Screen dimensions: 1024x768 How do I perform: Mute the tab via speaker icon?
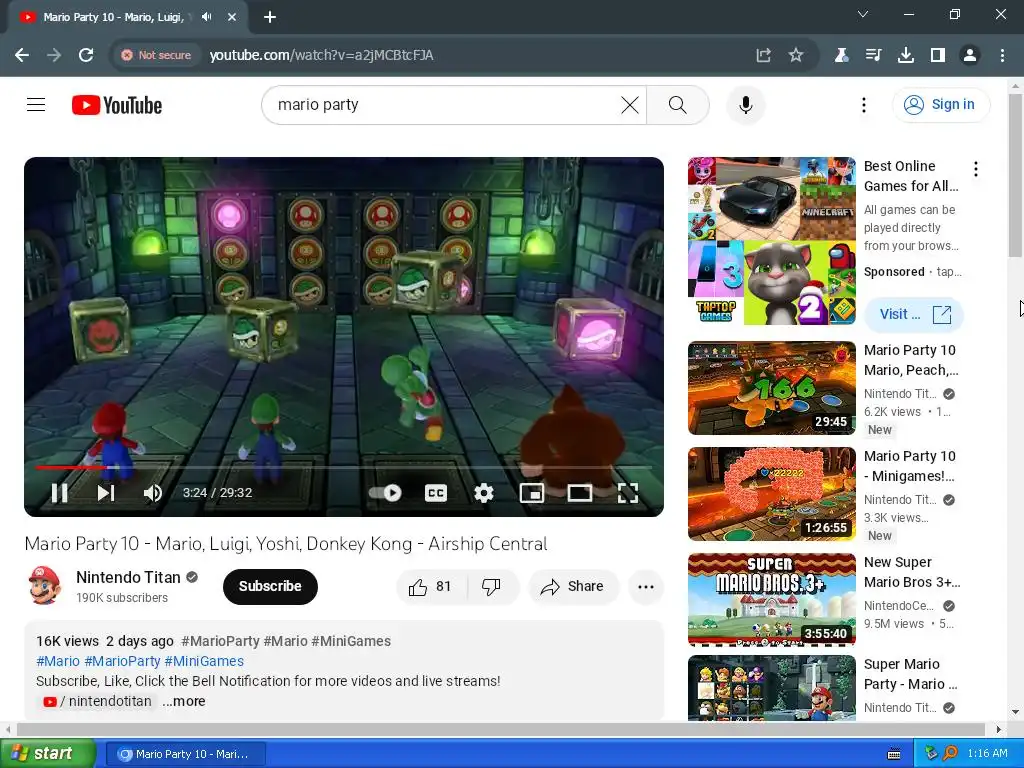[206, 17]
